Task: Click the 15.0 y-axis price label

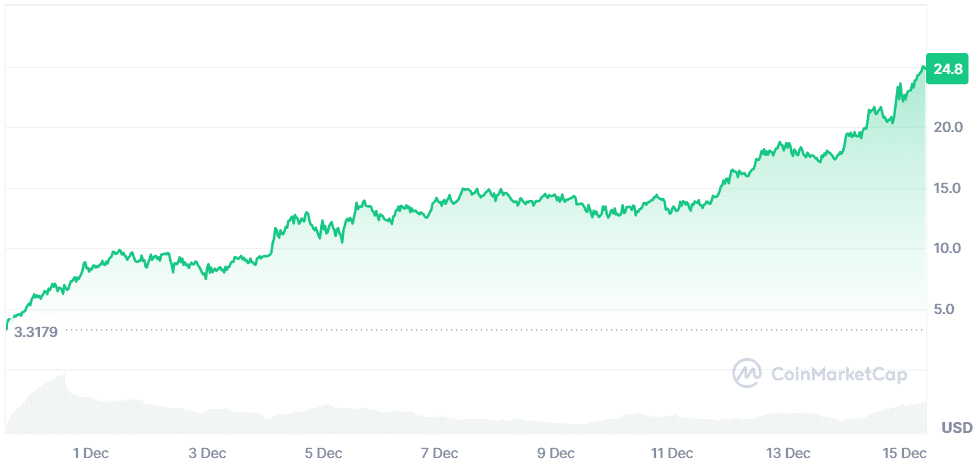Action: tap(947, 188)
